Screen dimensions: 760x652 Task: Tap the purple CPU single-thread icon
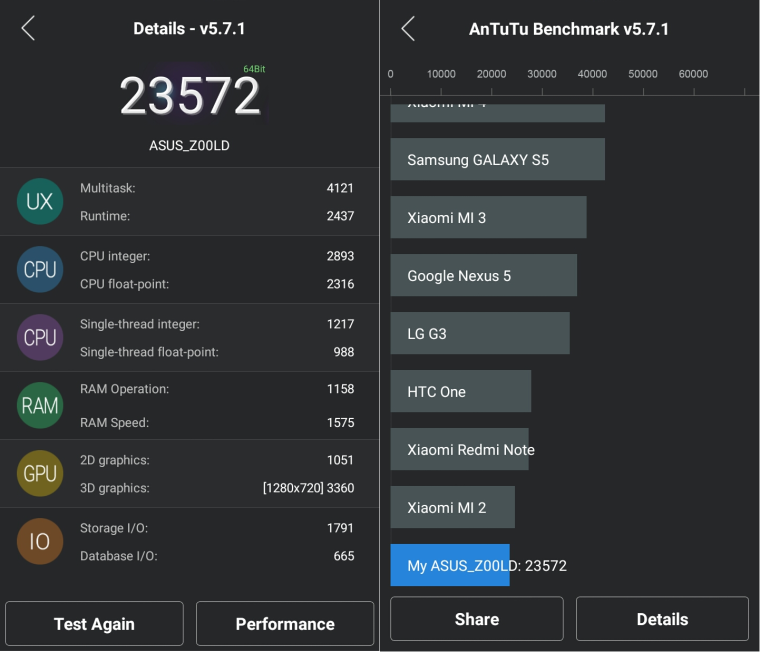tap(40, 338)
